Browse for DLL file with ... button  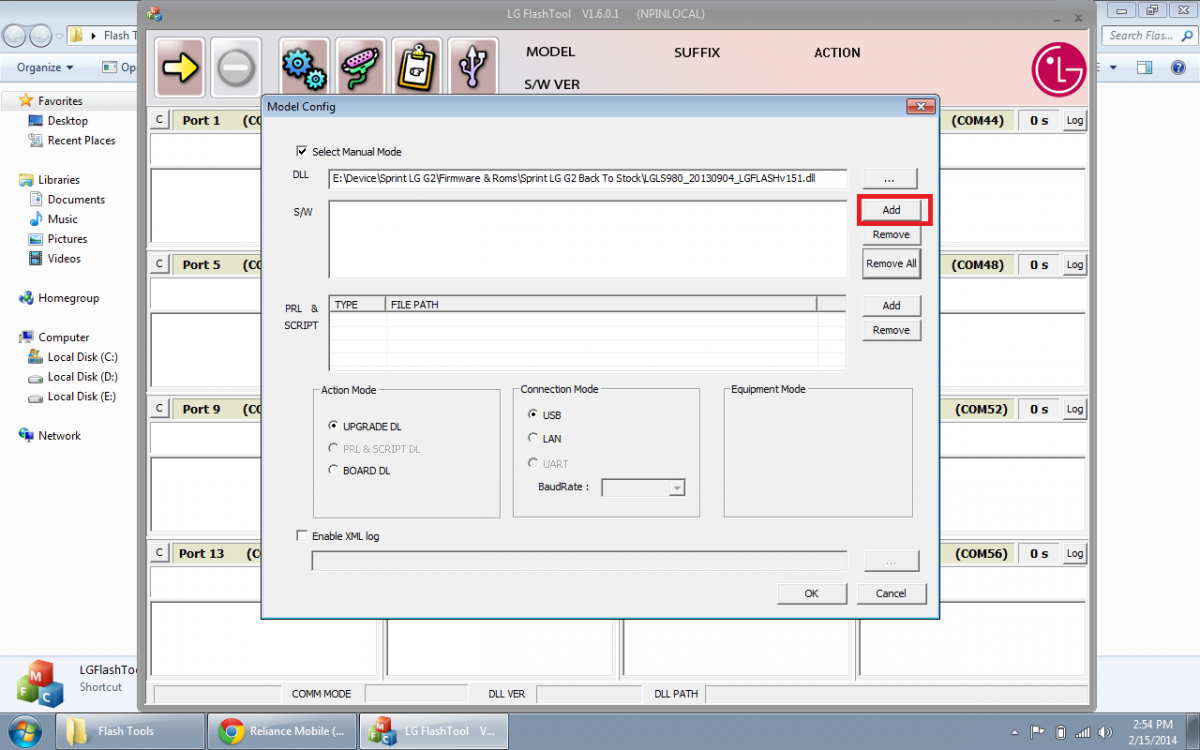(x=891, y=179)
